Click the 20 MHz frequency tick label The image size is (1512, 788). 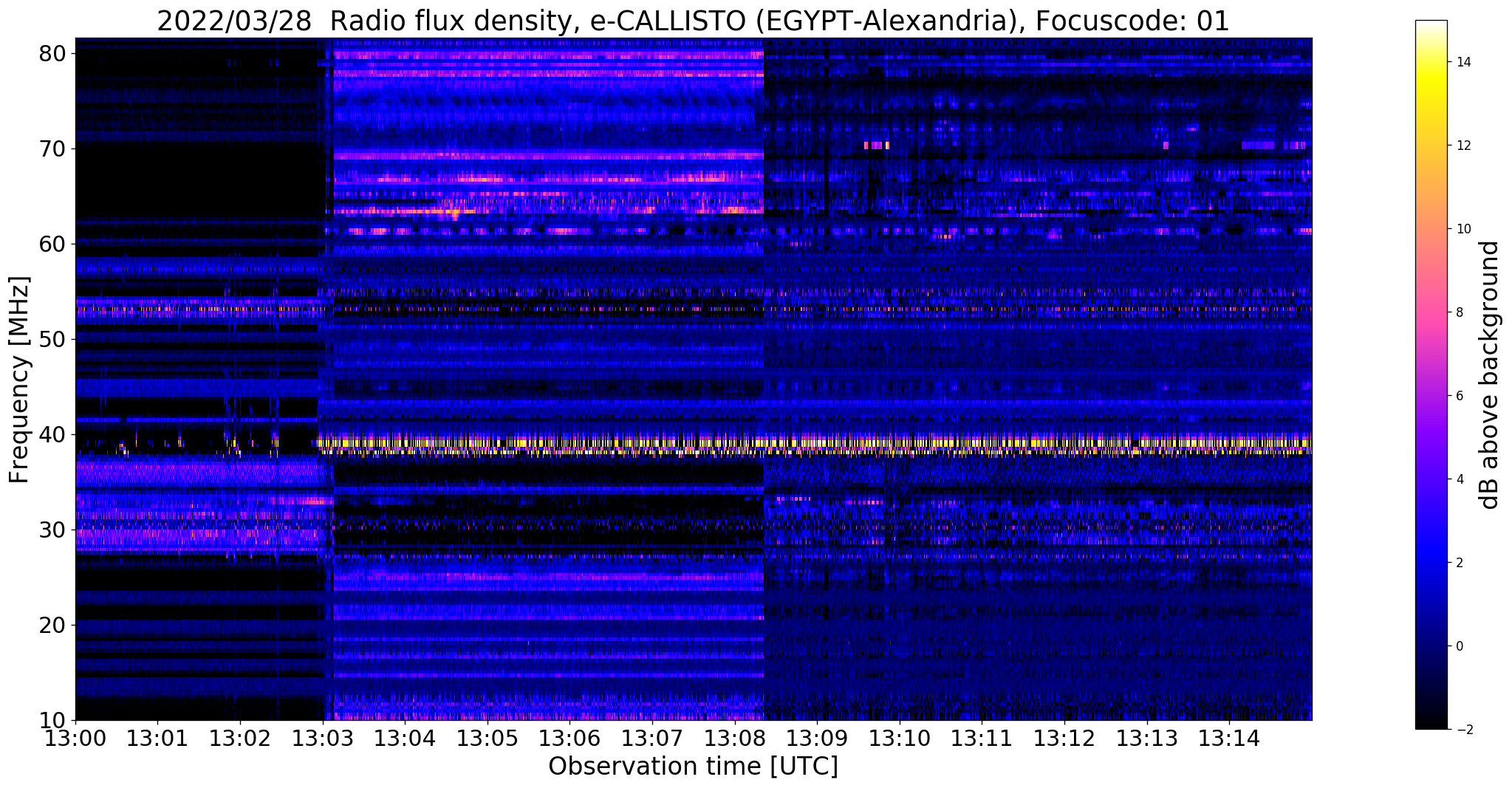tap(53, 625)
